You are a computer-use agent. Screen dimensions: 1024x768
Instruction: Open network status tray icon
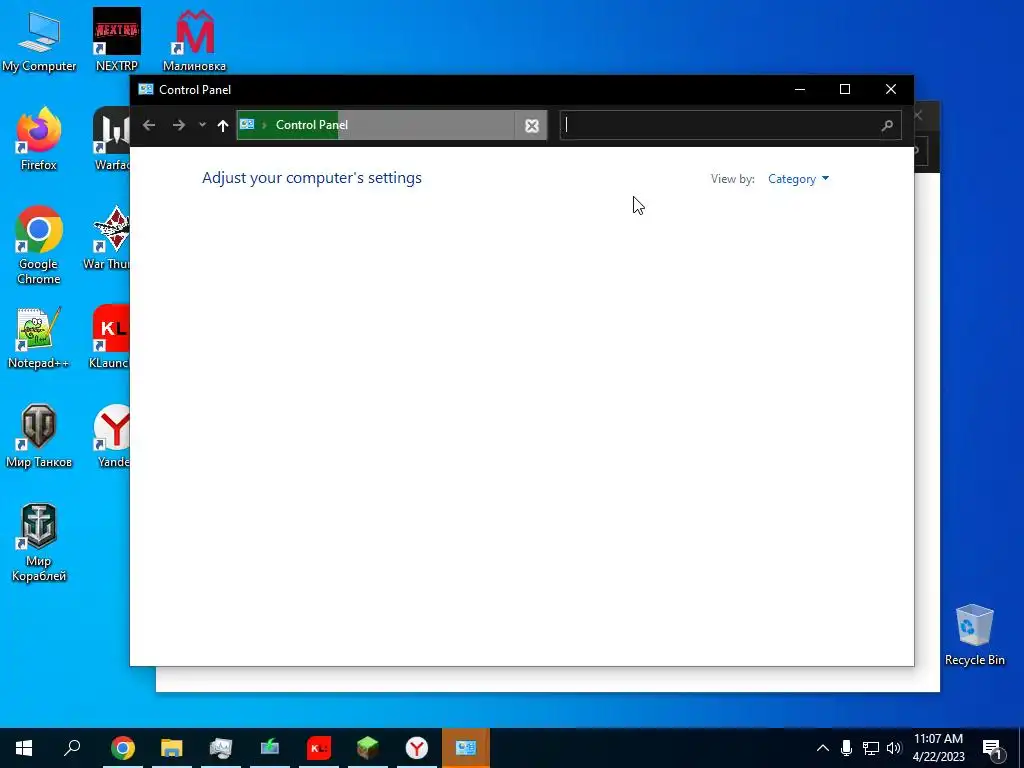click(x=871, y=748)
